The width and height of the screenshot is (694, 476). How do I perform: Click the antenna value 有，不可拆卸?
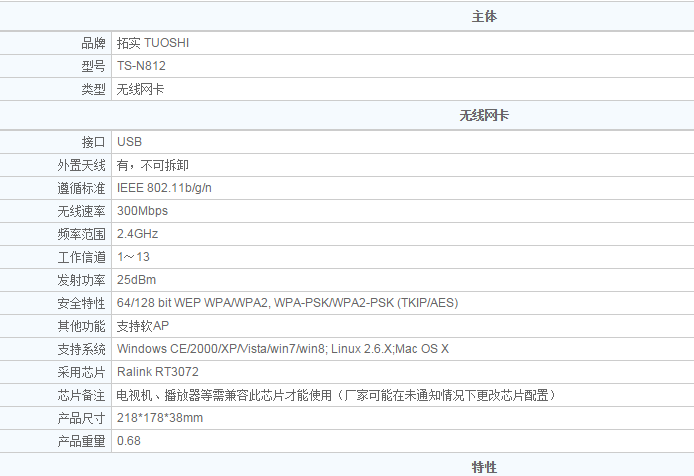[153, 165]
